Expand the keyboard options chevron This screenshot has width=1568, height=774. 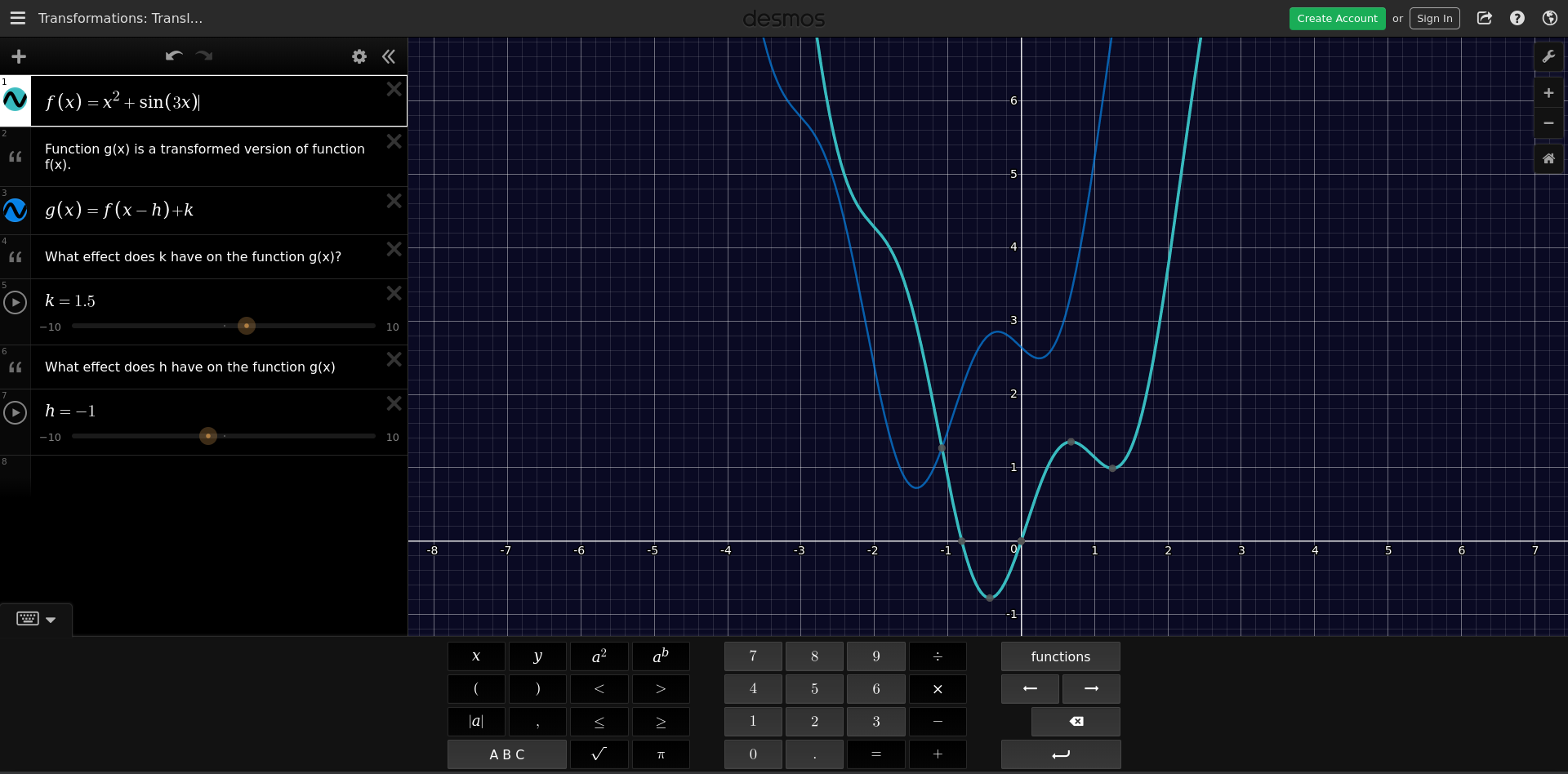[x=51, y=619]
